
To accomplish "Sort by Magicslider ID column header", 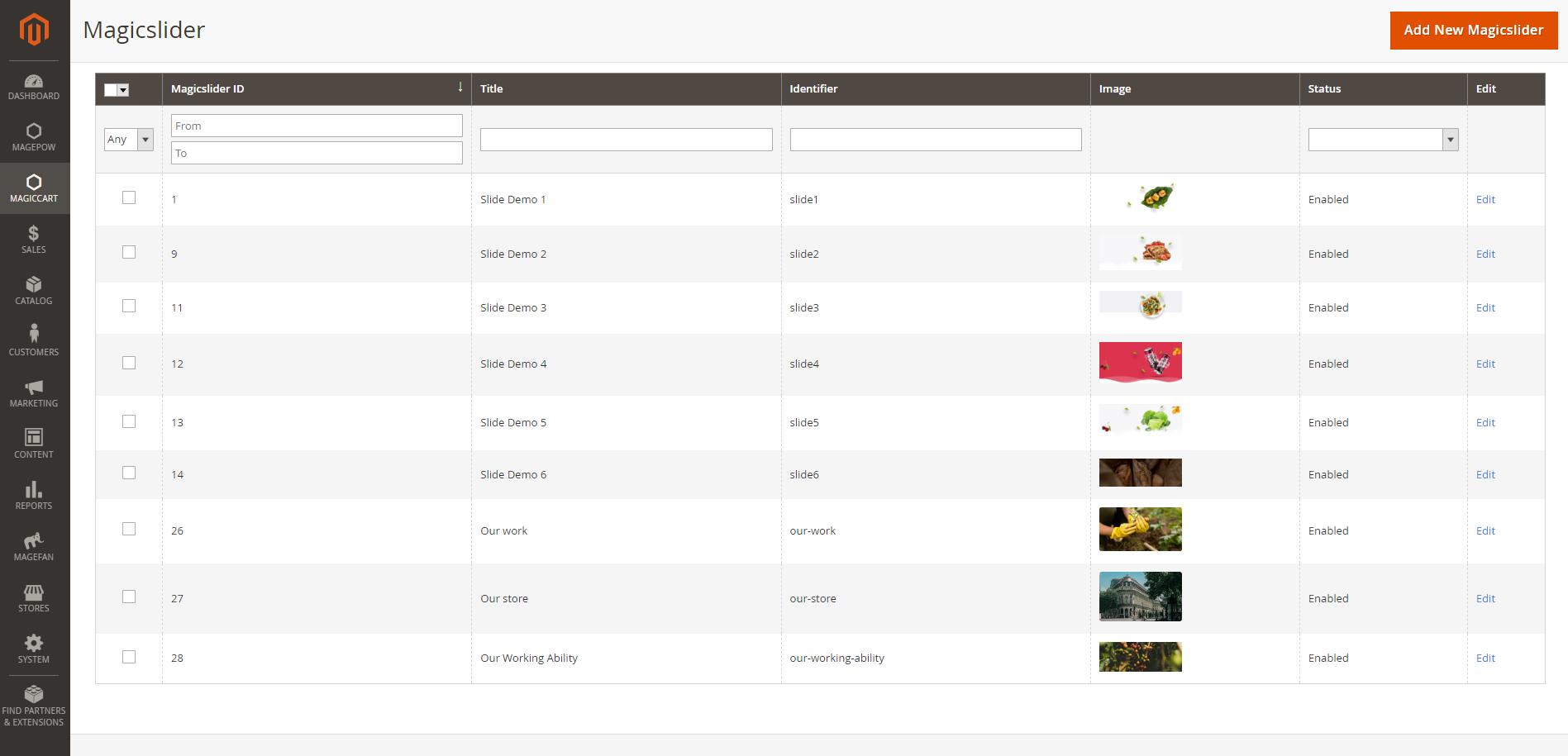I will (207, 89).
